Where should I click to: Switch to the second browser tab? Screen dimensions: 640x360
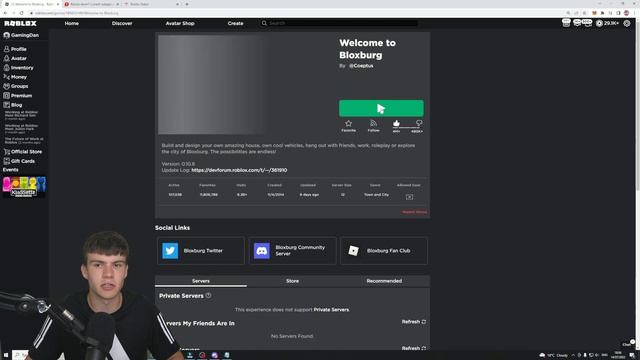click(x=91, y=4)
